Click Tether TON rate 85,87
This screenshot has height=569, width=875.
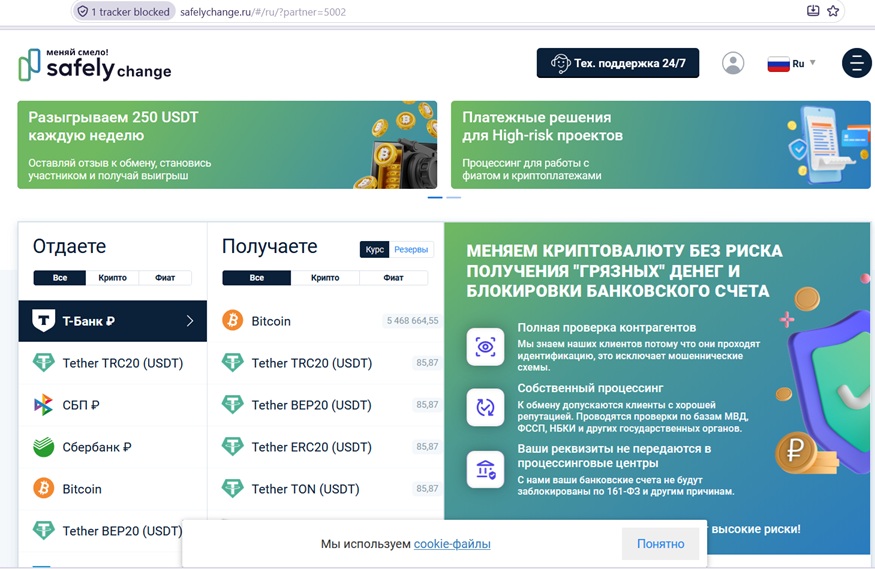[x=427, y=489]
